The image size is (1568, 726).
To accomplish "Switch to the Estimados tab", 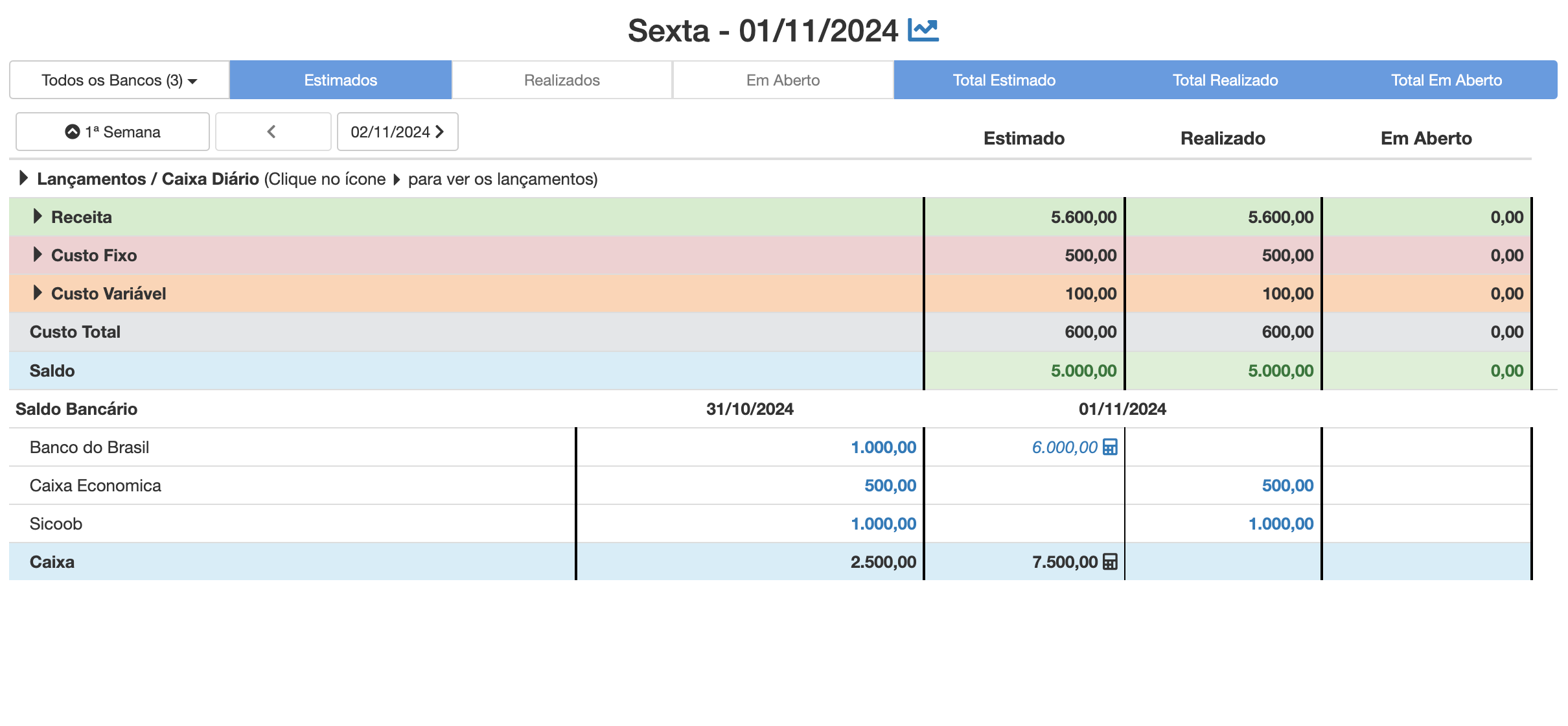I will point(341,80).
